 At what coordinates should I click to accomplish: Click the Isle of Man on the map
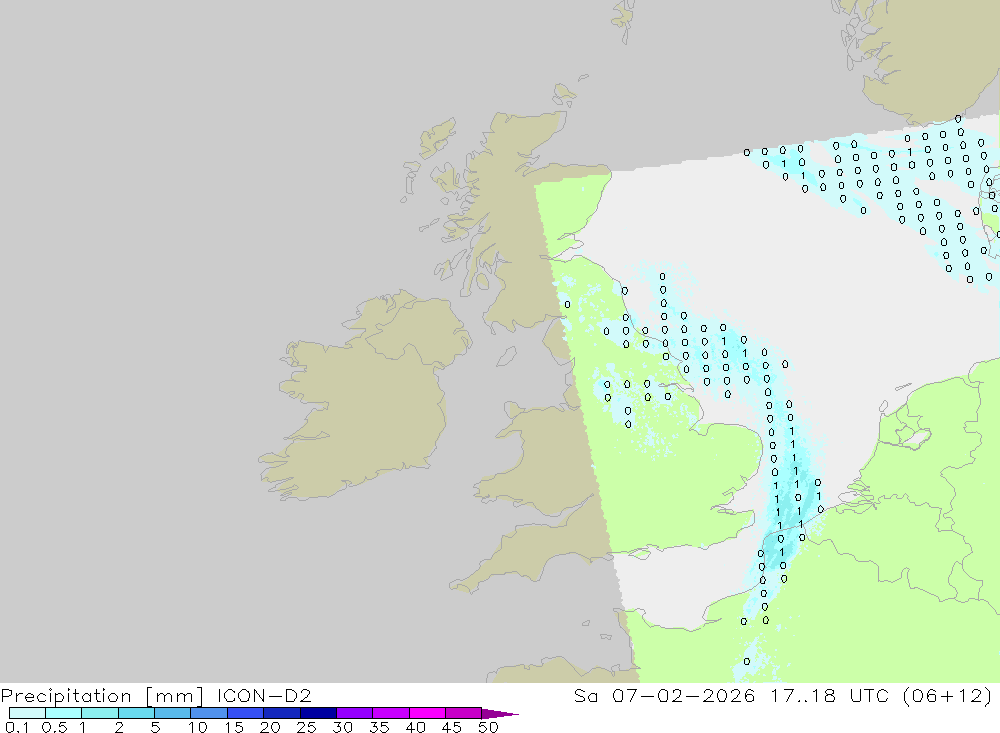506,356
